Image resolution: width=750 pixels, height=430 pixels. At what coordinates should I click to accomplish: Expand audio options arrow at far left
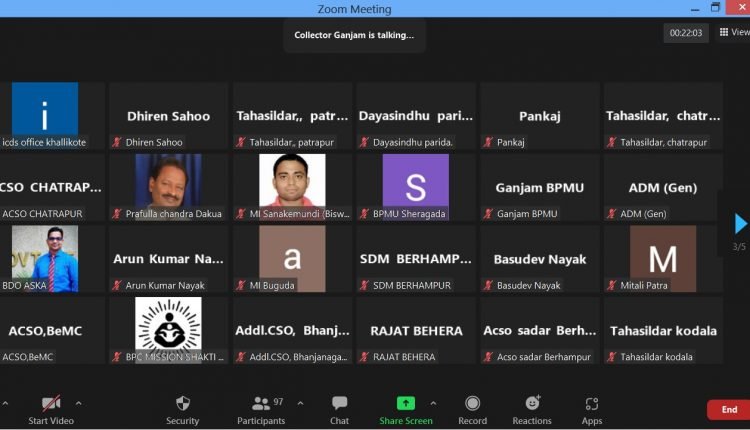point(5,403)
